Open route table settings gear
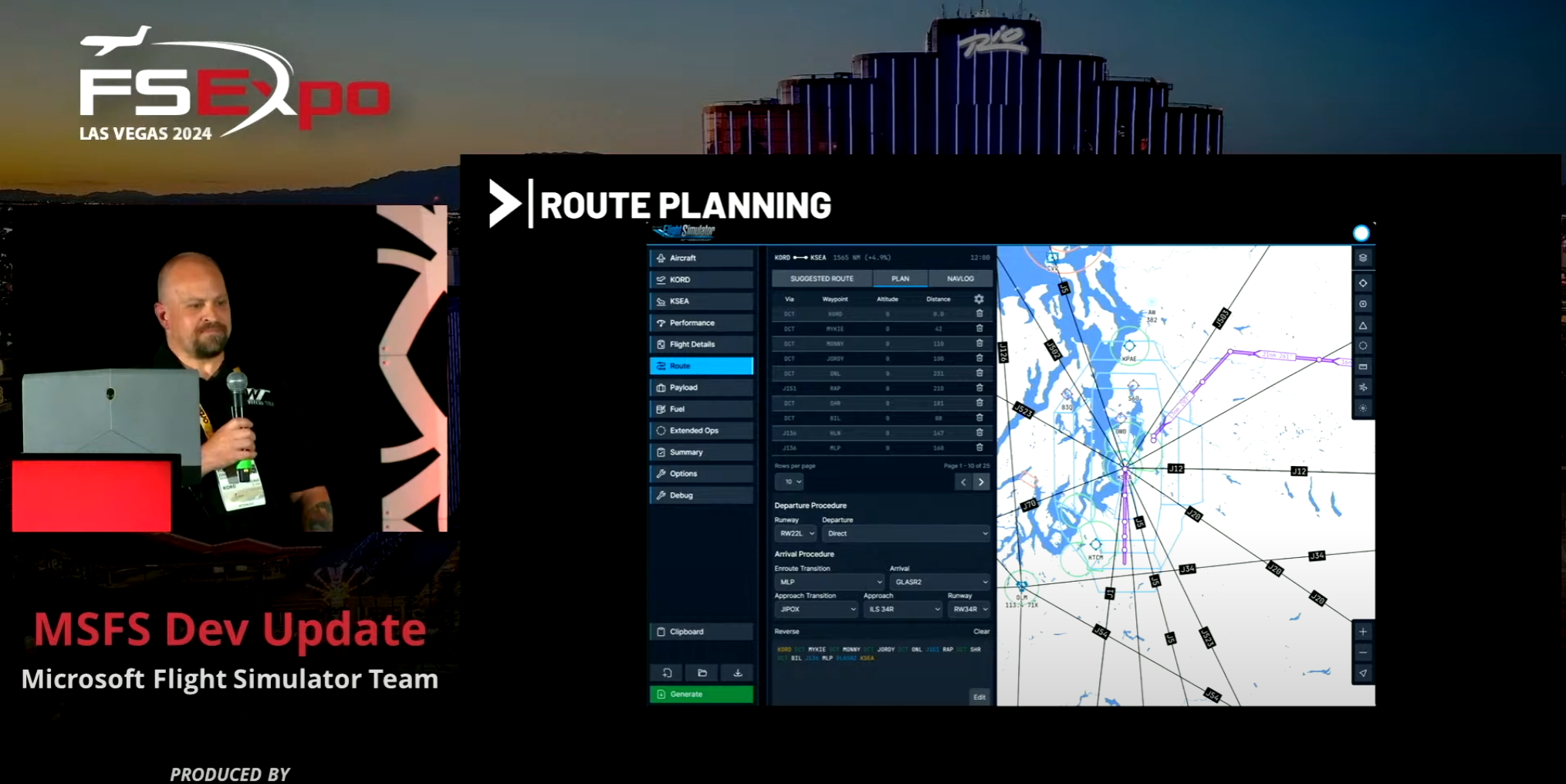 pos(979,299)
